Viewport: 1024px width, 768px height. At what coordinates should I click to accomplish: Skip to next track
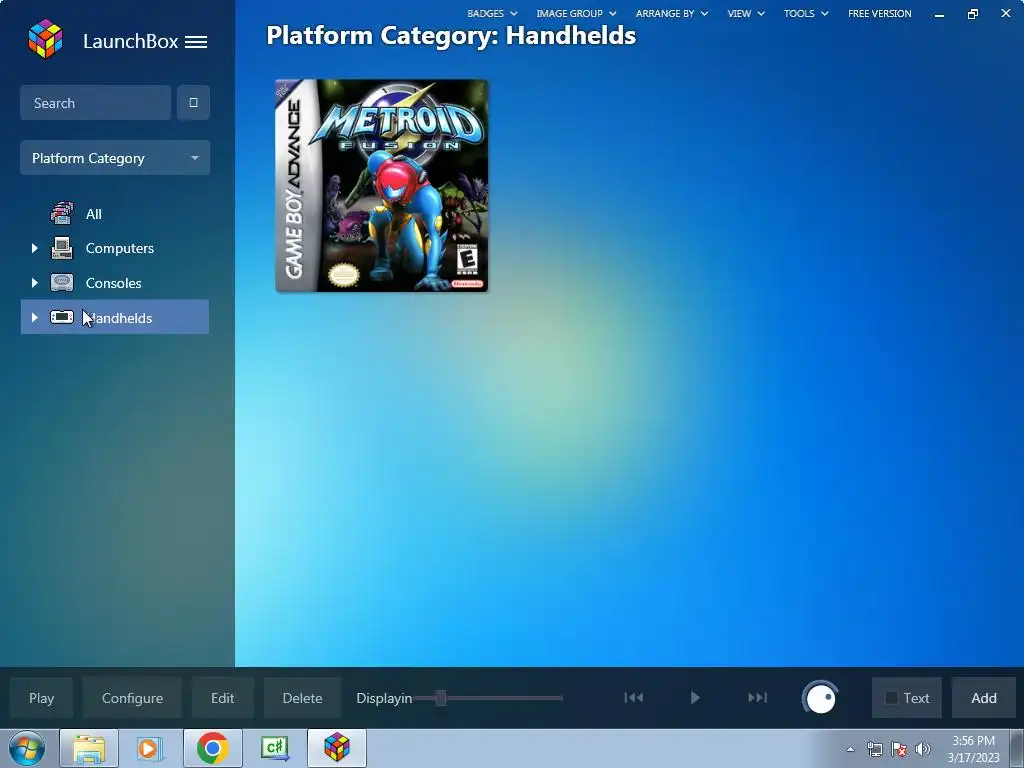click(757, 697)
